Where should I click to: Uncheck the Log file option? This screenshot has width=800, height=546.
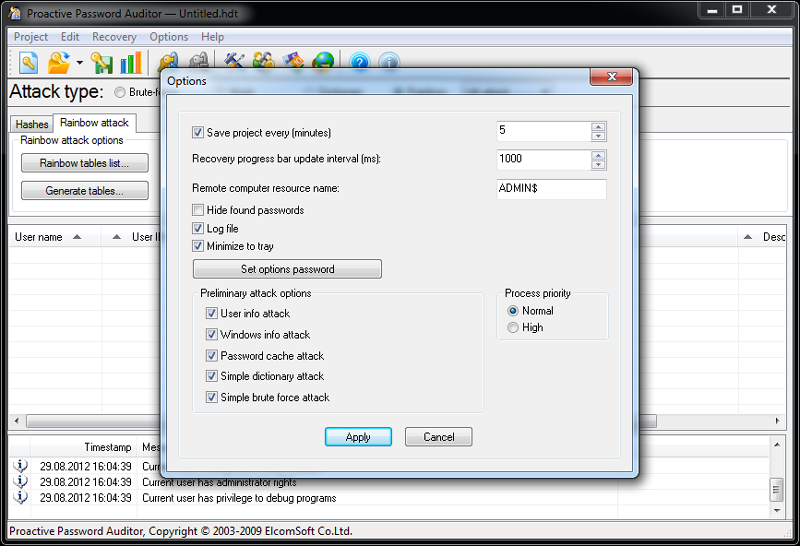click(198, 228)
